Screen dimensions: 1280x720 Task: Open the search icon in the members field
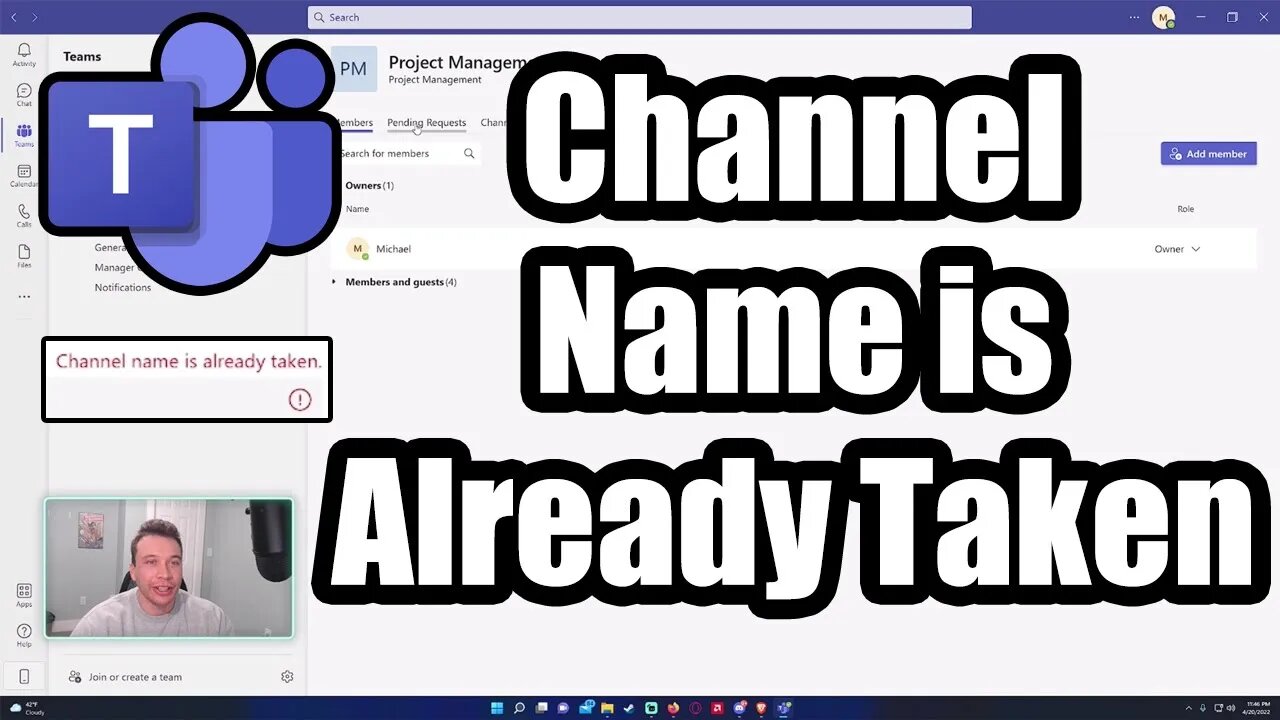[469, 153]
